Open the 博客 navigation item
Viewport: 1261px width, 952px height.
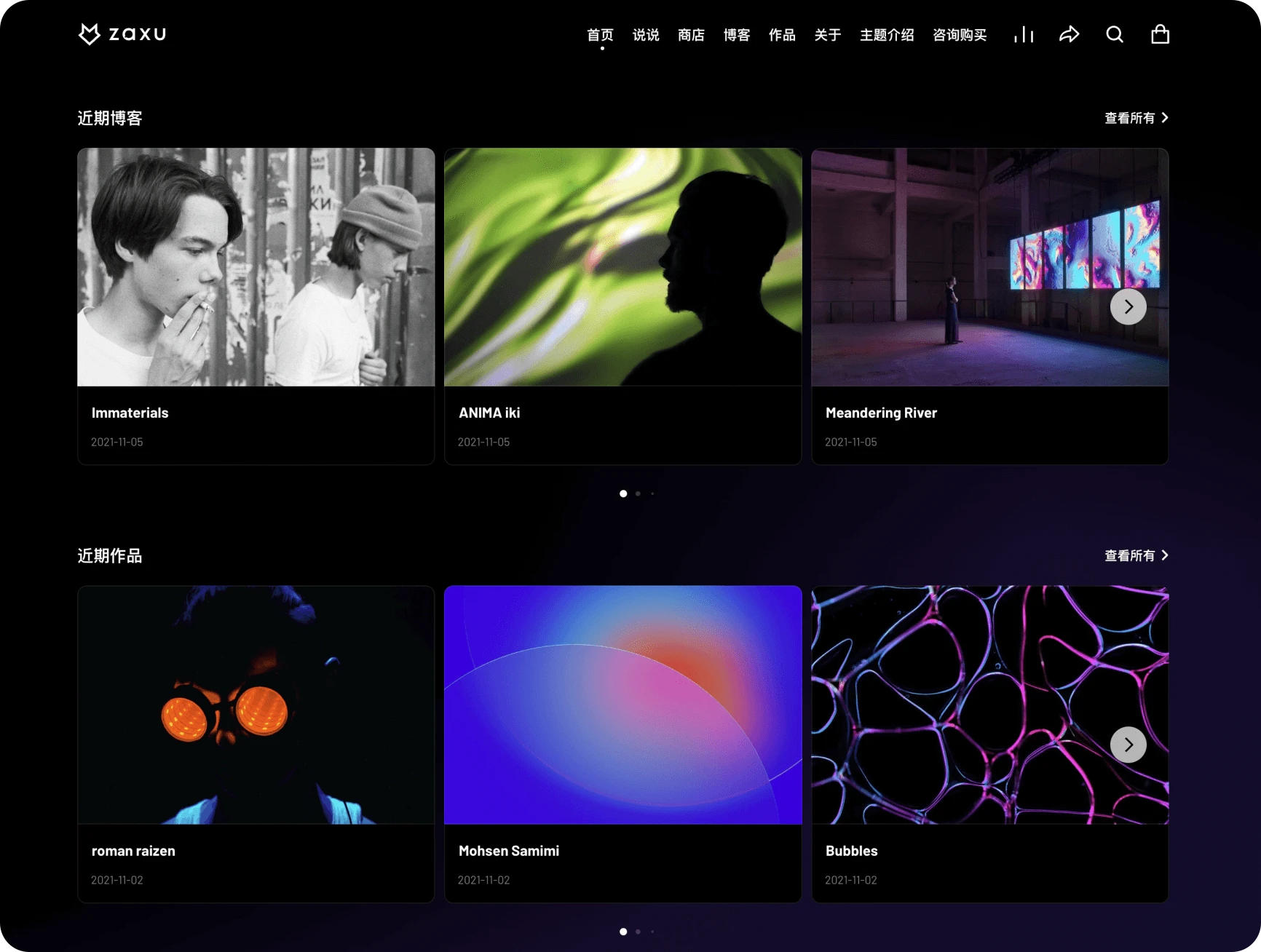click(x=736, y=35)
